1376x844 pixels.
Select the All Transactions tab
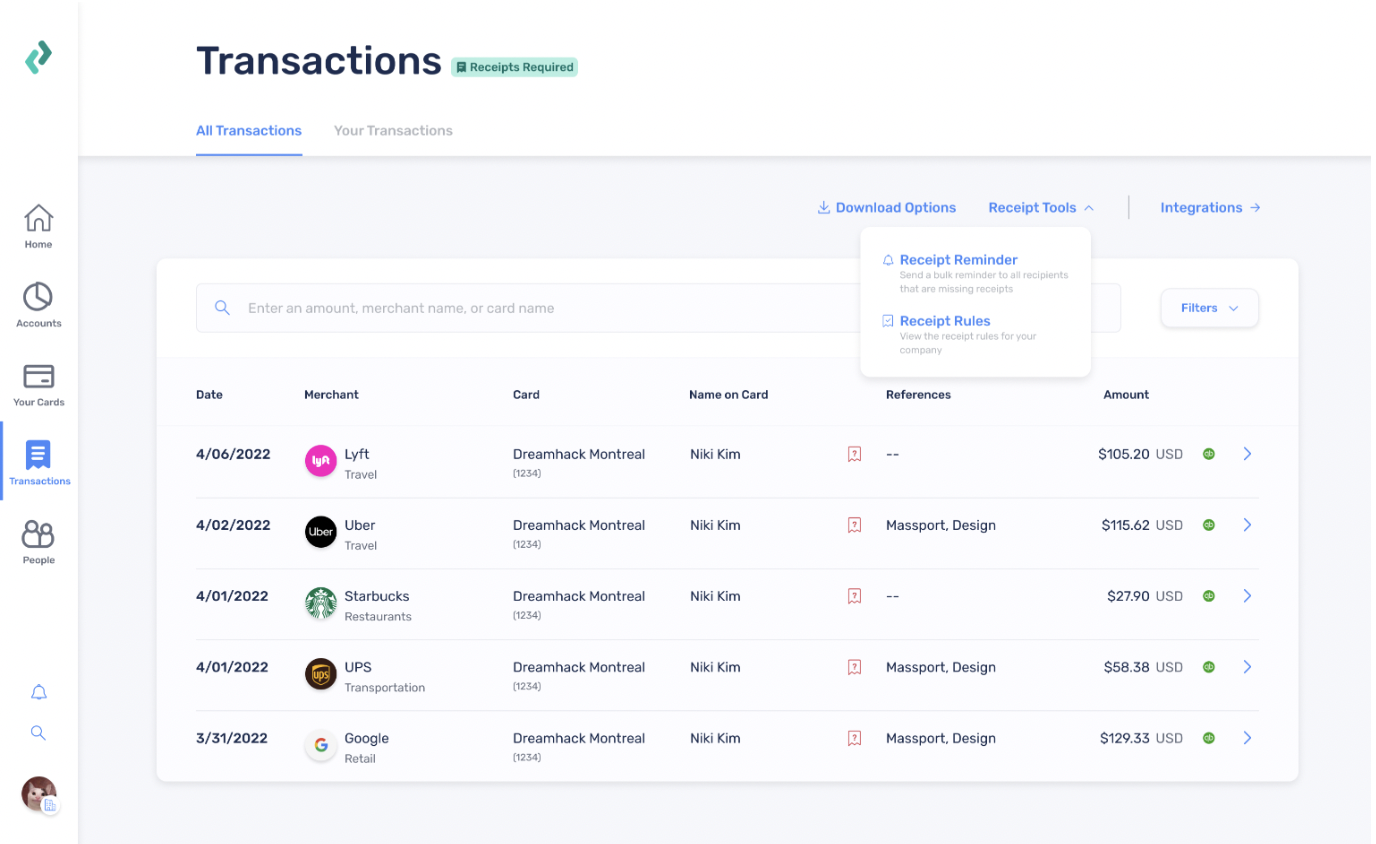coord(249,130)
